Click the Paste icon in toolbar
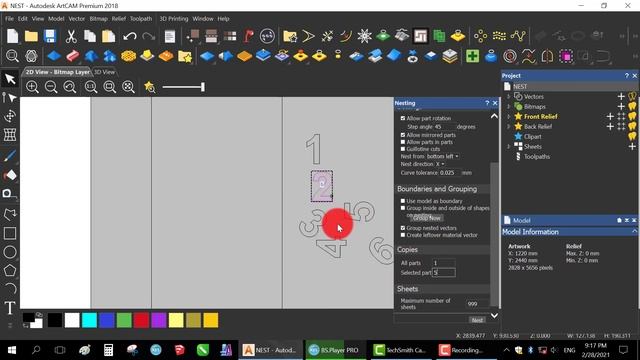Image resolution: width=640 pixels, height=360 pixels. [109, 36]
